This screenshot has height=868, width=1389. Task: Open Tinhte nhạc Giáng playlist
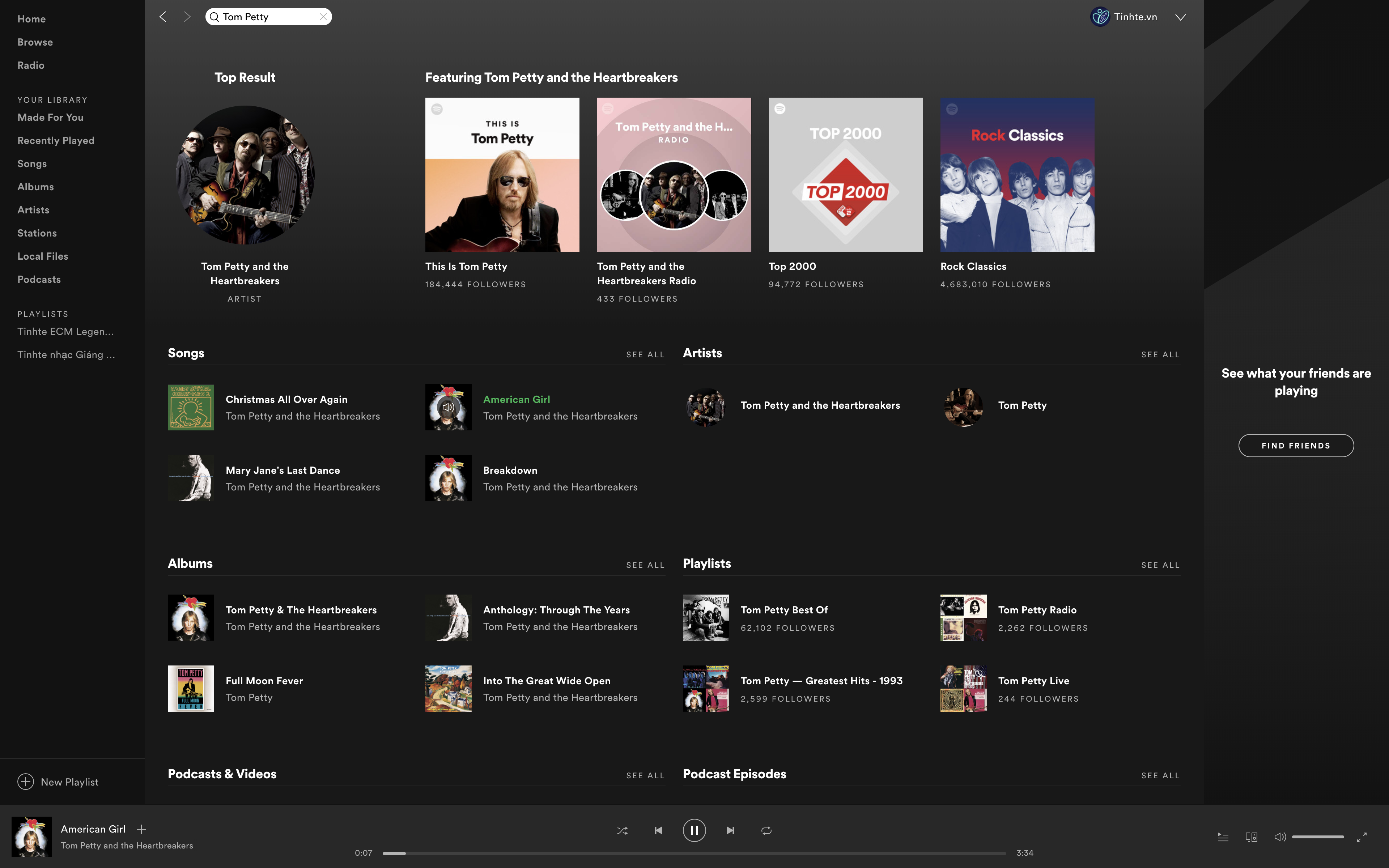(x=66, y=355)
